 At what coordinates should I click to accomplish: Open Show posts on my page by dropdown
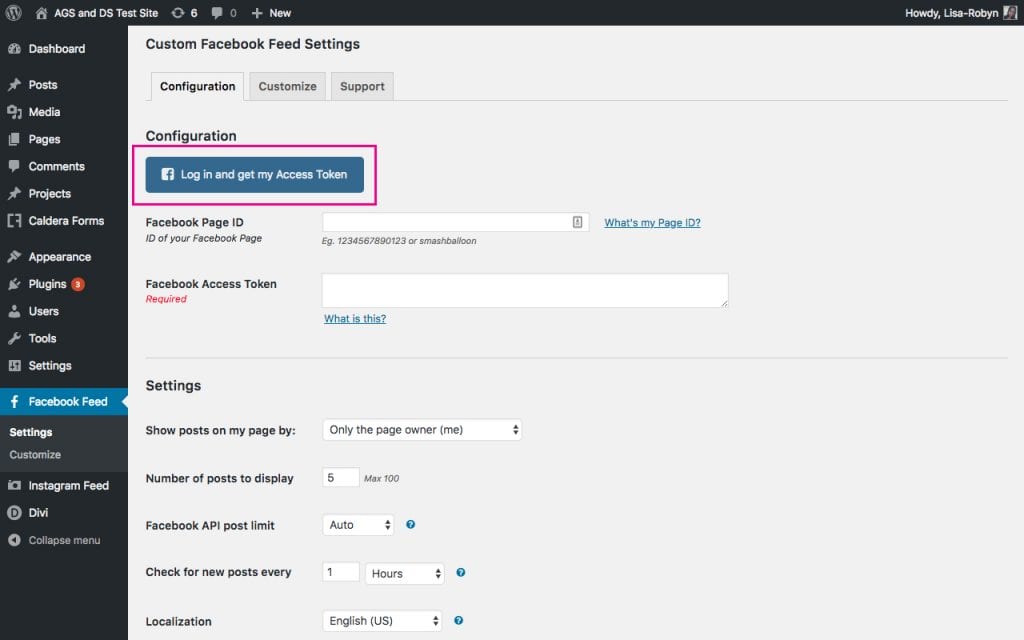(x=422, y=430)
